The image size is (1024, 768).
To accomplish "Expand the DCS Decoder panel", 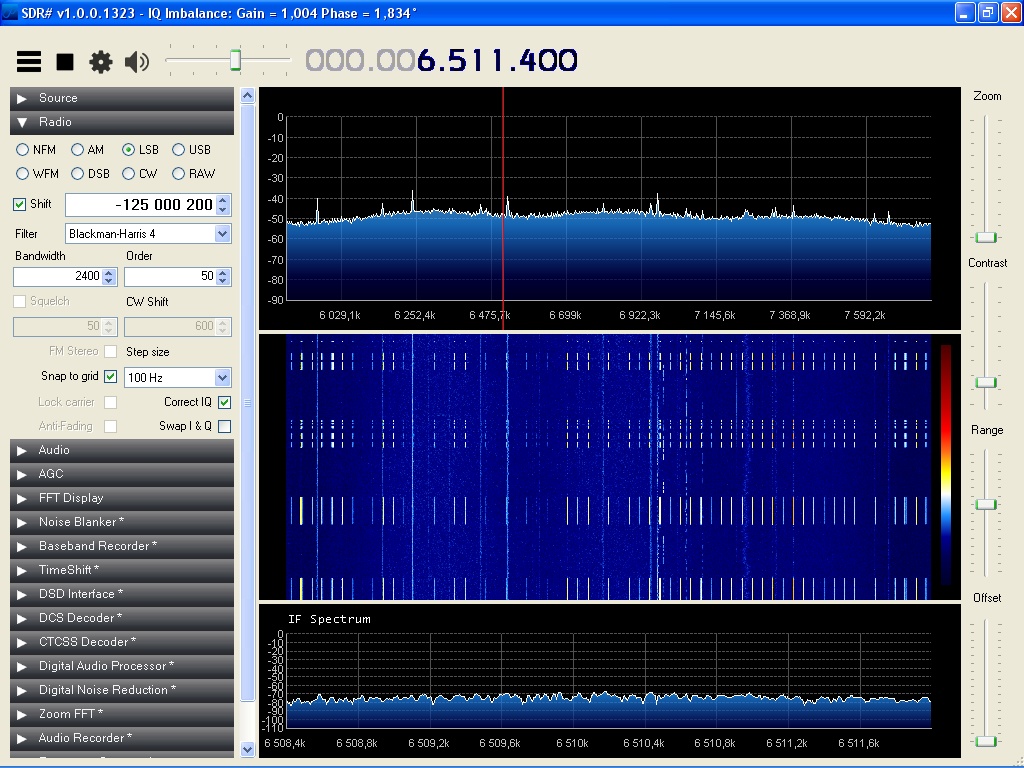I will click(121, 618).
